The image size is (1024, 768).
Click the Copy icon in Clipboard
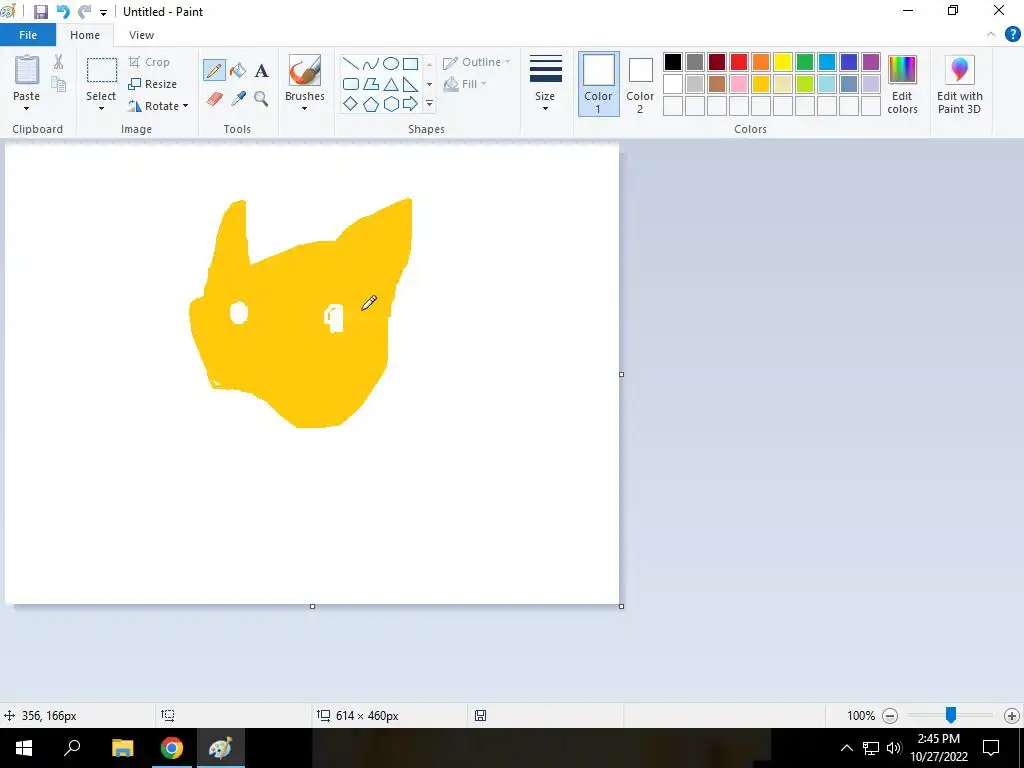59,84
